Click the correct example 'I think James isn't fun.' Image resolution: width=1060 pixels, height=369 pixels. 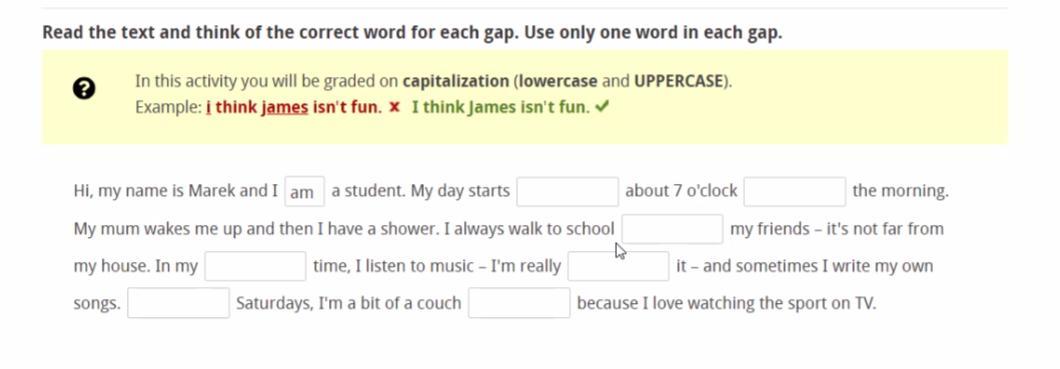501,107
